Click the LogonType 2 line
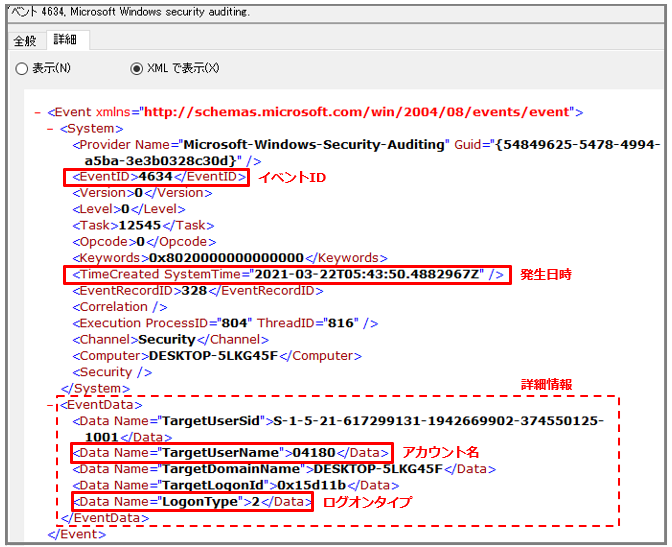Viewport: 672px width, 547px height. [x=192, y=502]
